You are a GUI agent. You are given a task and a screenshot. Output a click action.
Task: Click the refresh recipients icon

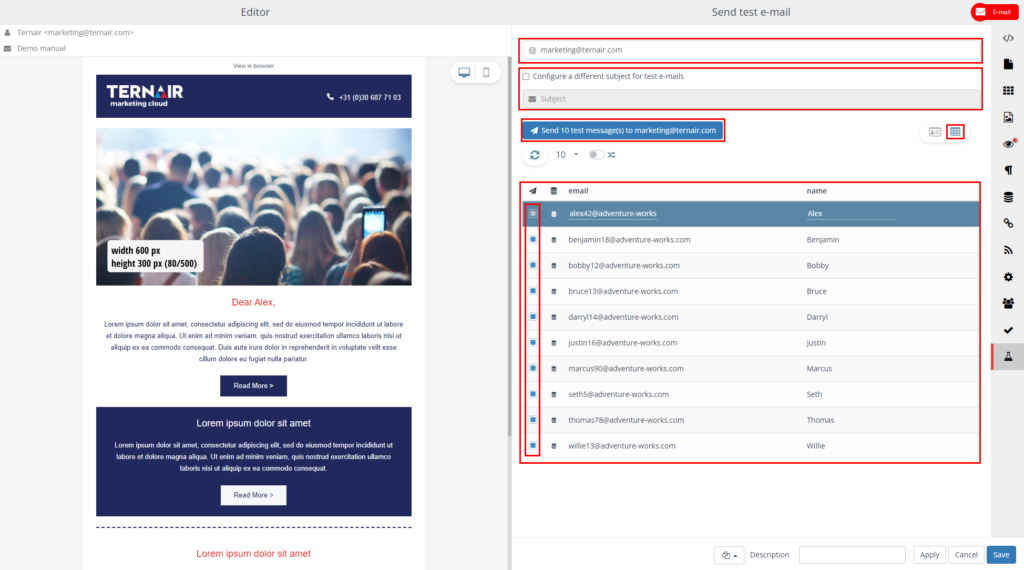pos(535,155)
